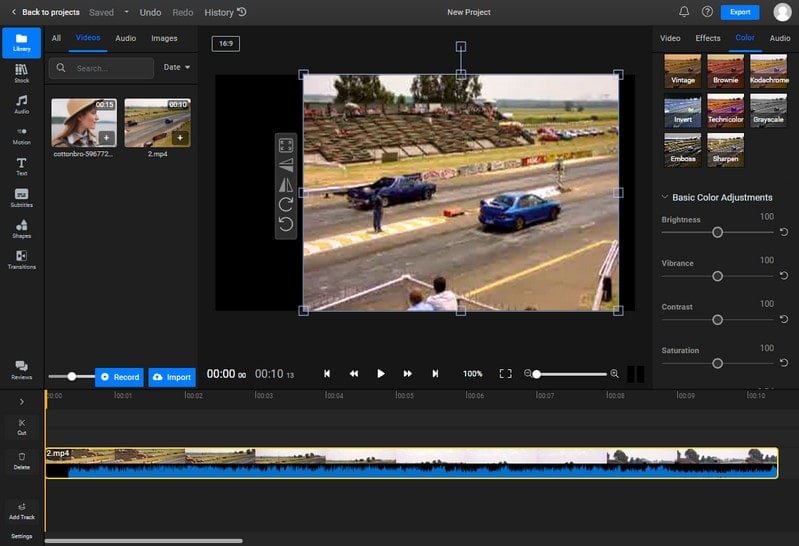Click the Import button
The width and height of the screenshot is (799, 546).
pyautogui.click(x=172, y=377)
